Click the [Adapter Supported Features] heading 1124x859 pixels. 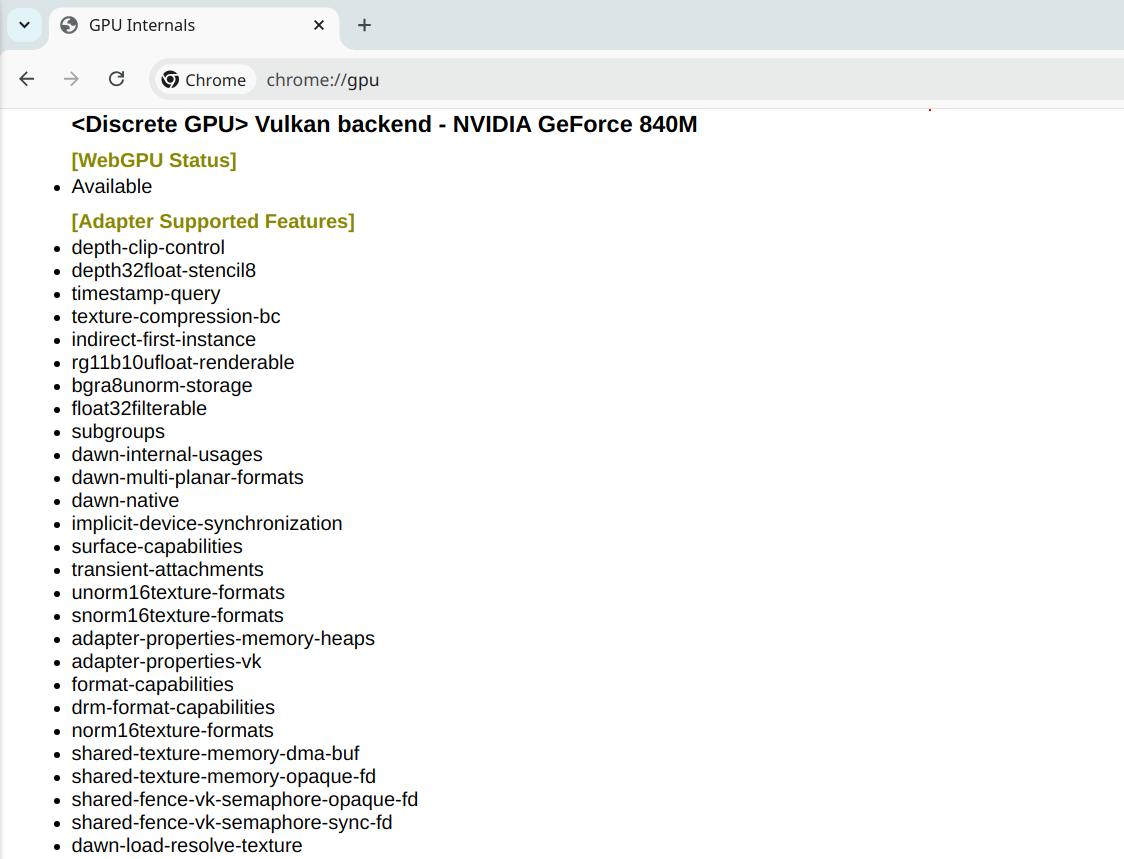213,221
